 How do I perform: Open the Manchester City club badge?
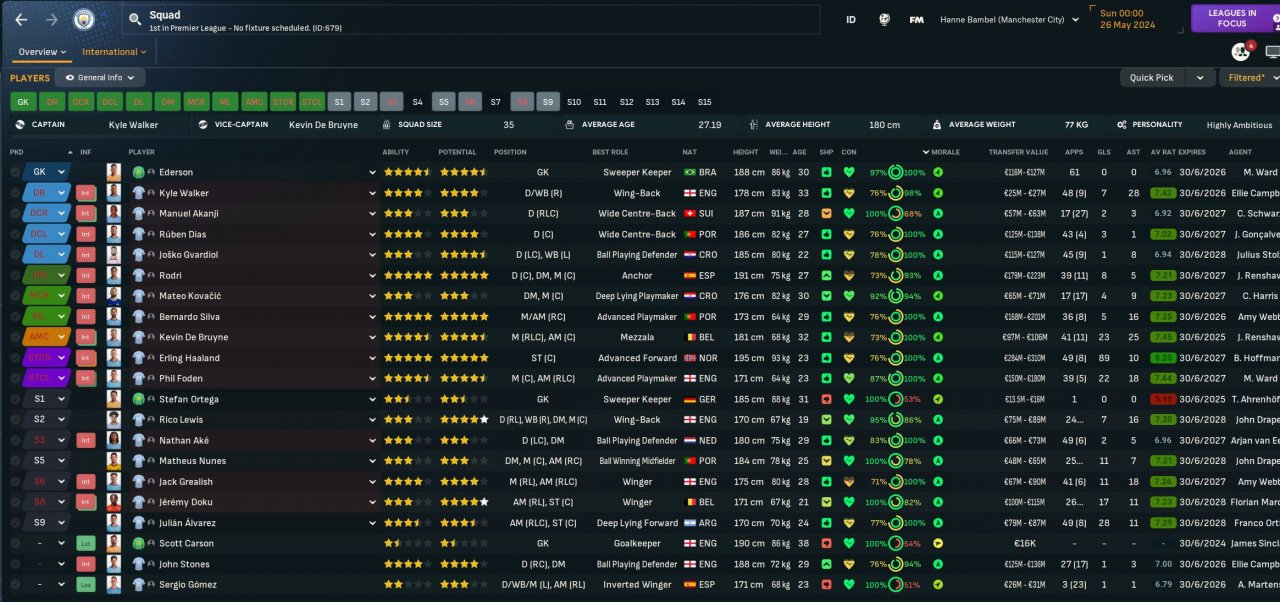click(84, 19)
